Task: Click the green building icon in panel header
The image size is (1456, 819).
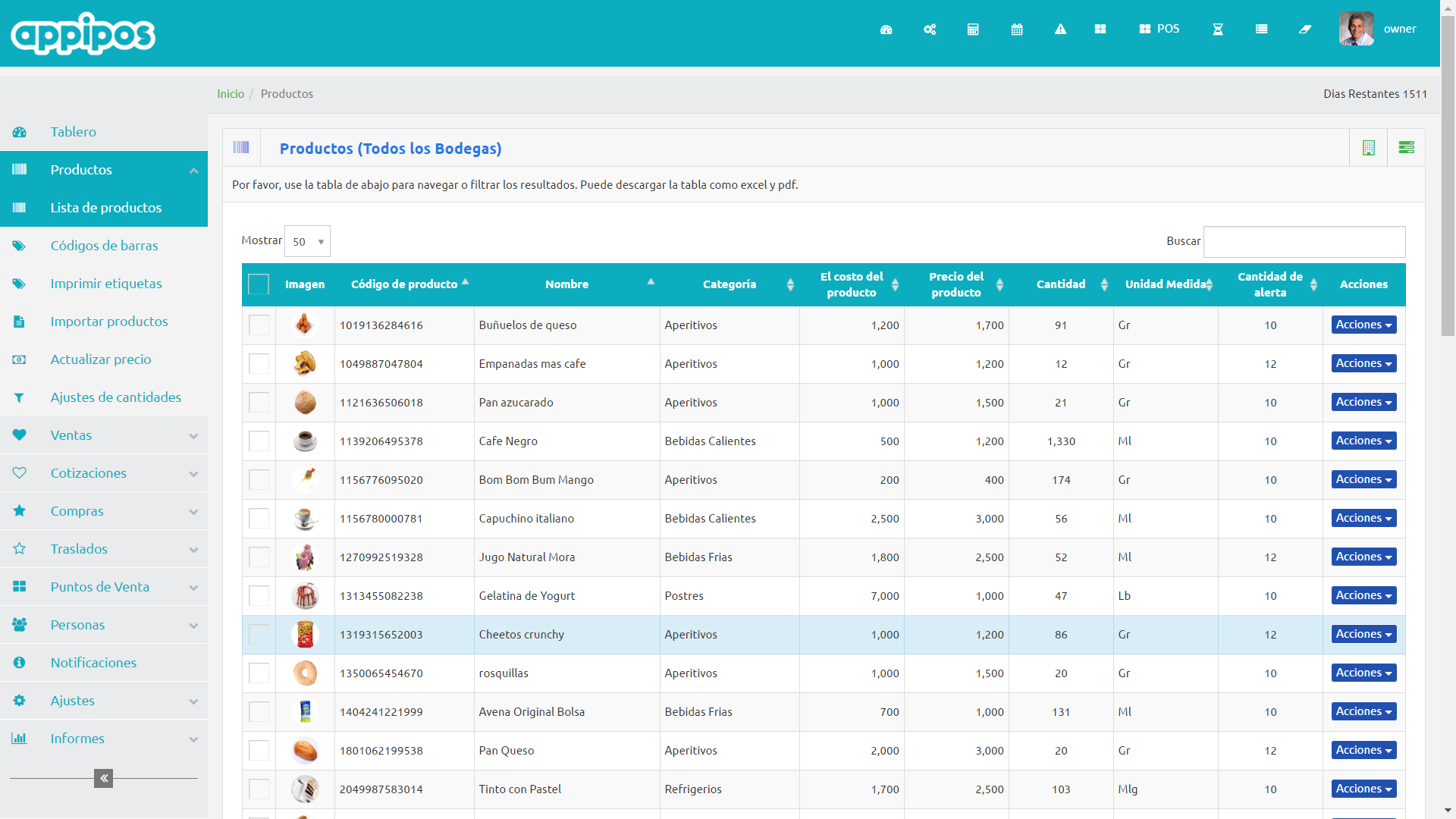Action: tap(1369, 148)
